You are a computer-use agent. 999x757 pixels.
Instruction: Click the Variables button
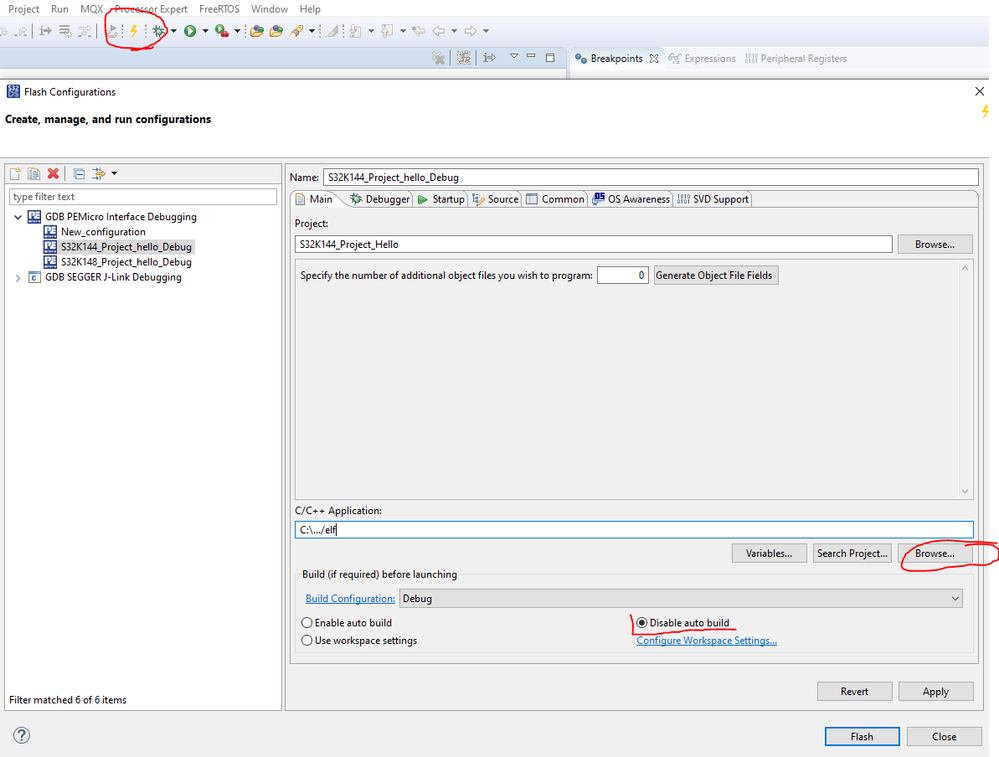pyautogui.click(x=769, y=553)
